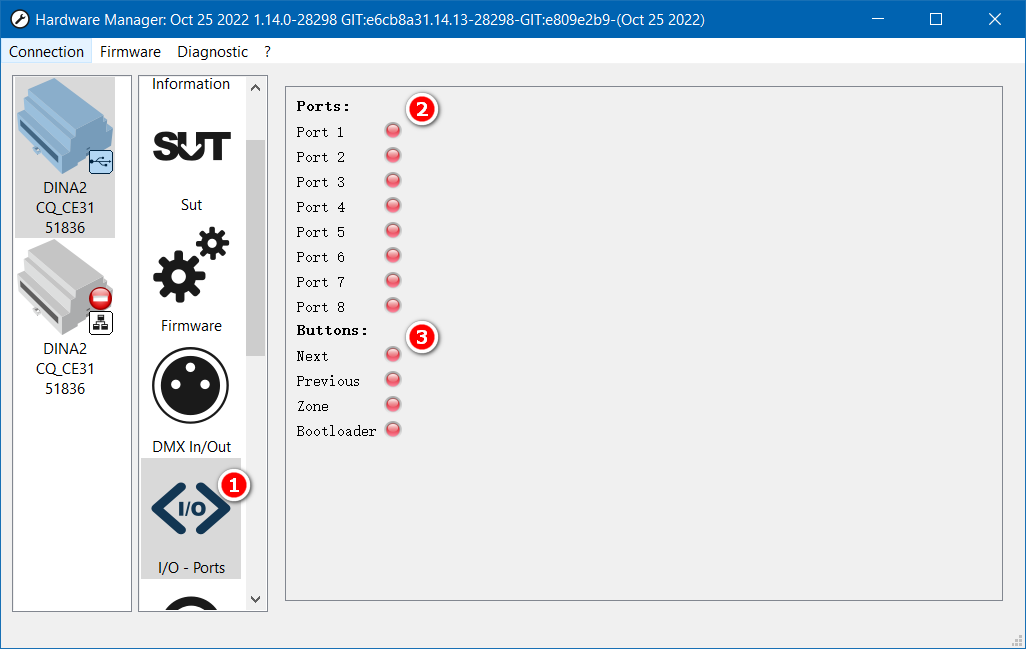Click the Information label in sidebar
Screen dimensions: 1026x649
tap(191, 85)
